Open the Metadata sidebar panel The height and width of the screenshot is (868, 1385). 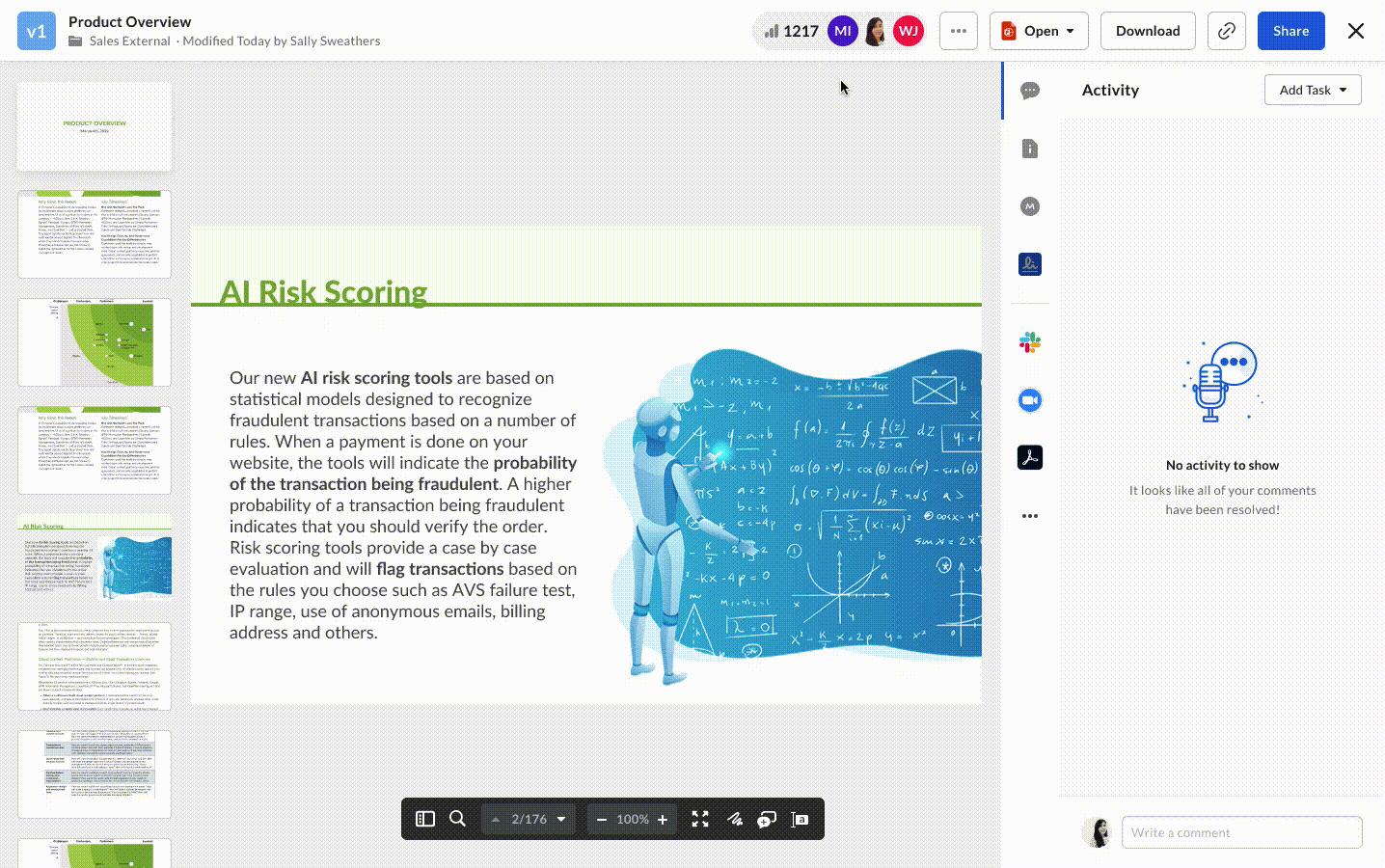coord(1030,206)
